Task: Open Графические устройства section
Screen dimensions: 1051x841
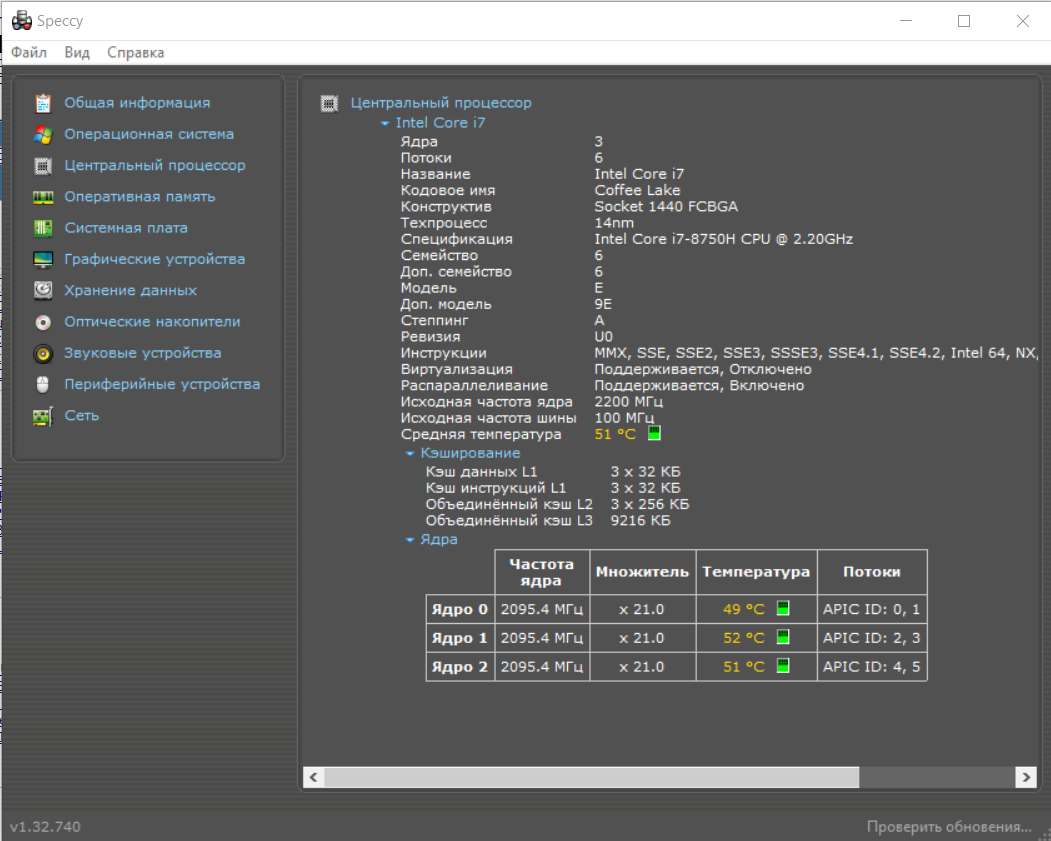Action: [154, 259]
